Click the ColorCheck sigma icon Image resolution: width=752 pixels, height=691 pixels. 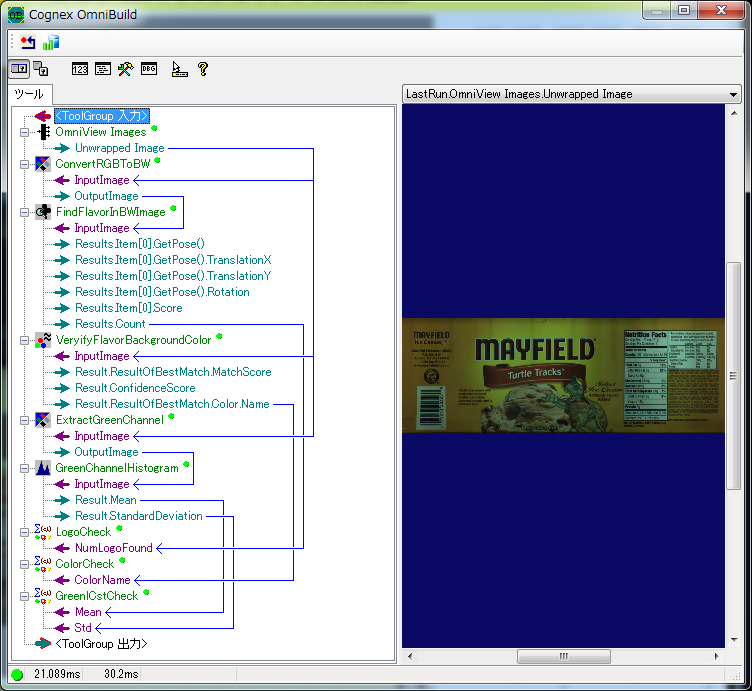tap(43, 564)
